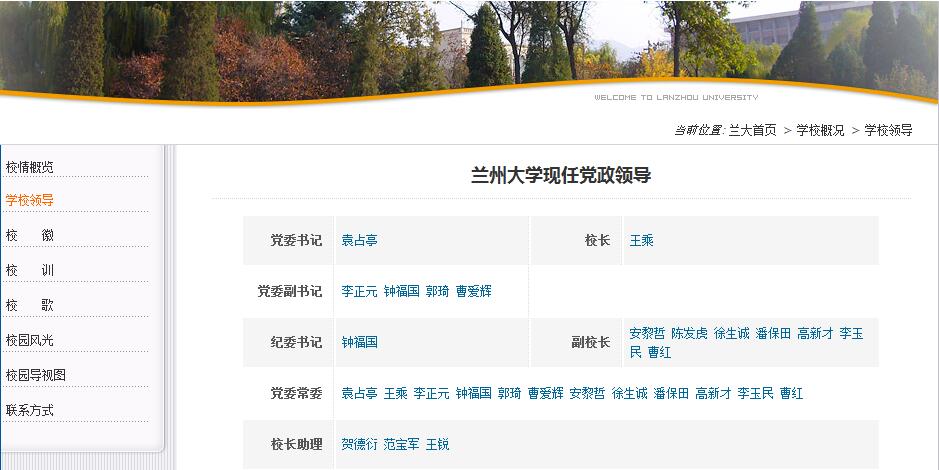Screen dimensions: 939x470
Task: Open 陈发虎 in the 副校长 row
Action: point(689,333)
